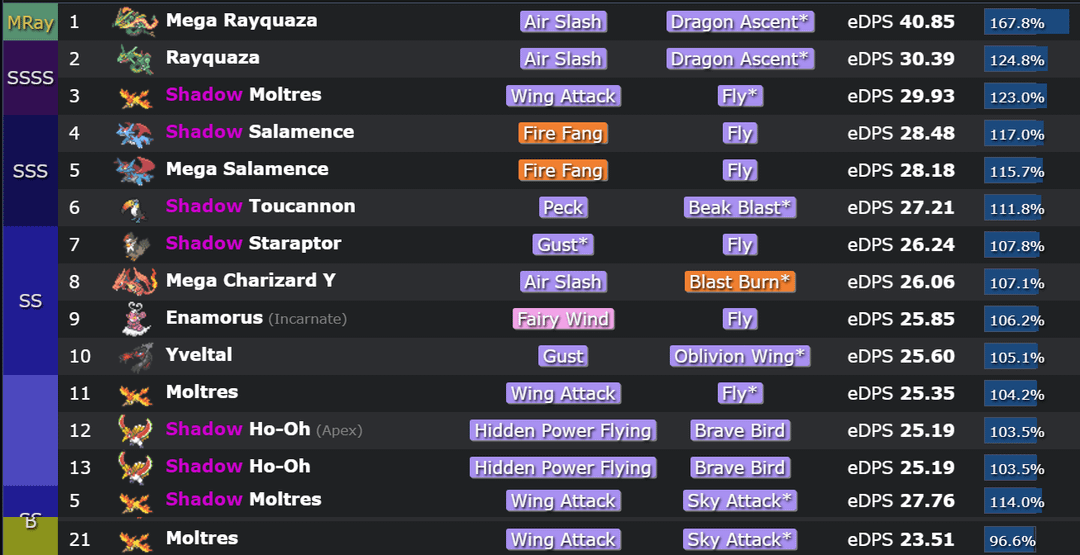Click the SSSS tier label
This screenshot has height=555, width=1080.
point(30,78)
